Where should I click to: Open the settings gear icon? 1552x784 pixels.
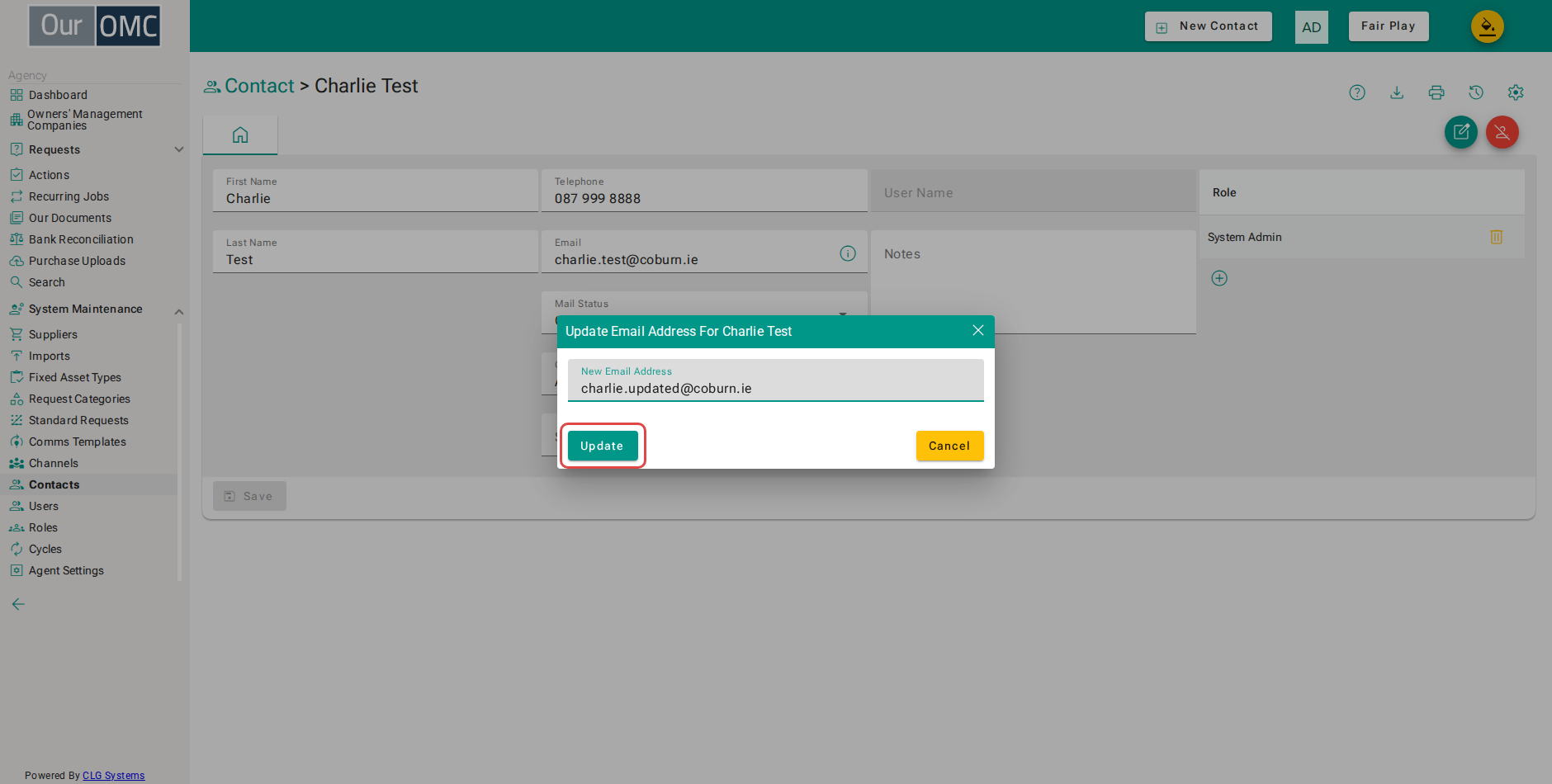pos(1516,92)
